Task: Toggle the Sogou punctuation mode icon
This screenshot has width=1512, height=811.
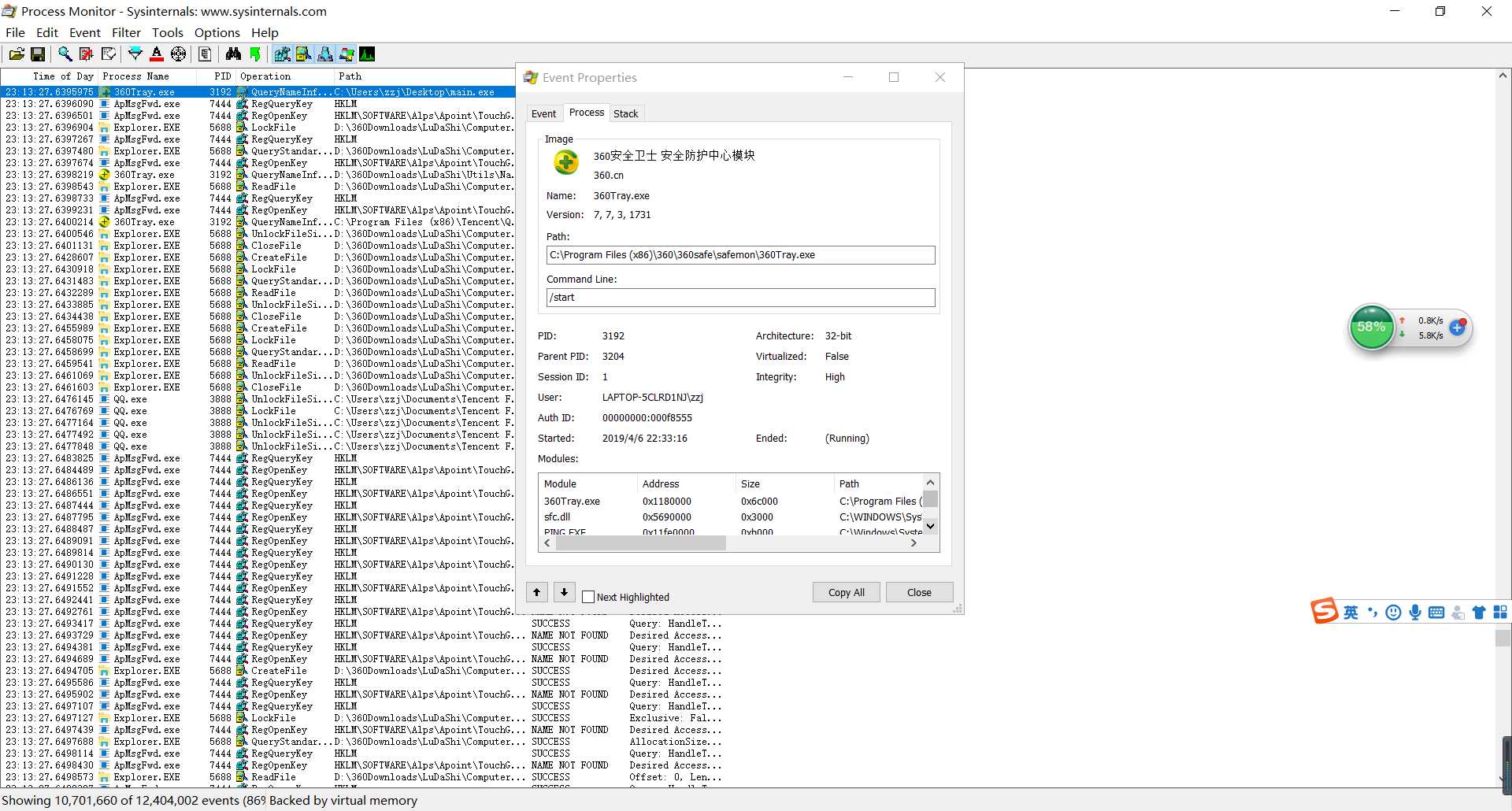Action: pos(1373,613)
